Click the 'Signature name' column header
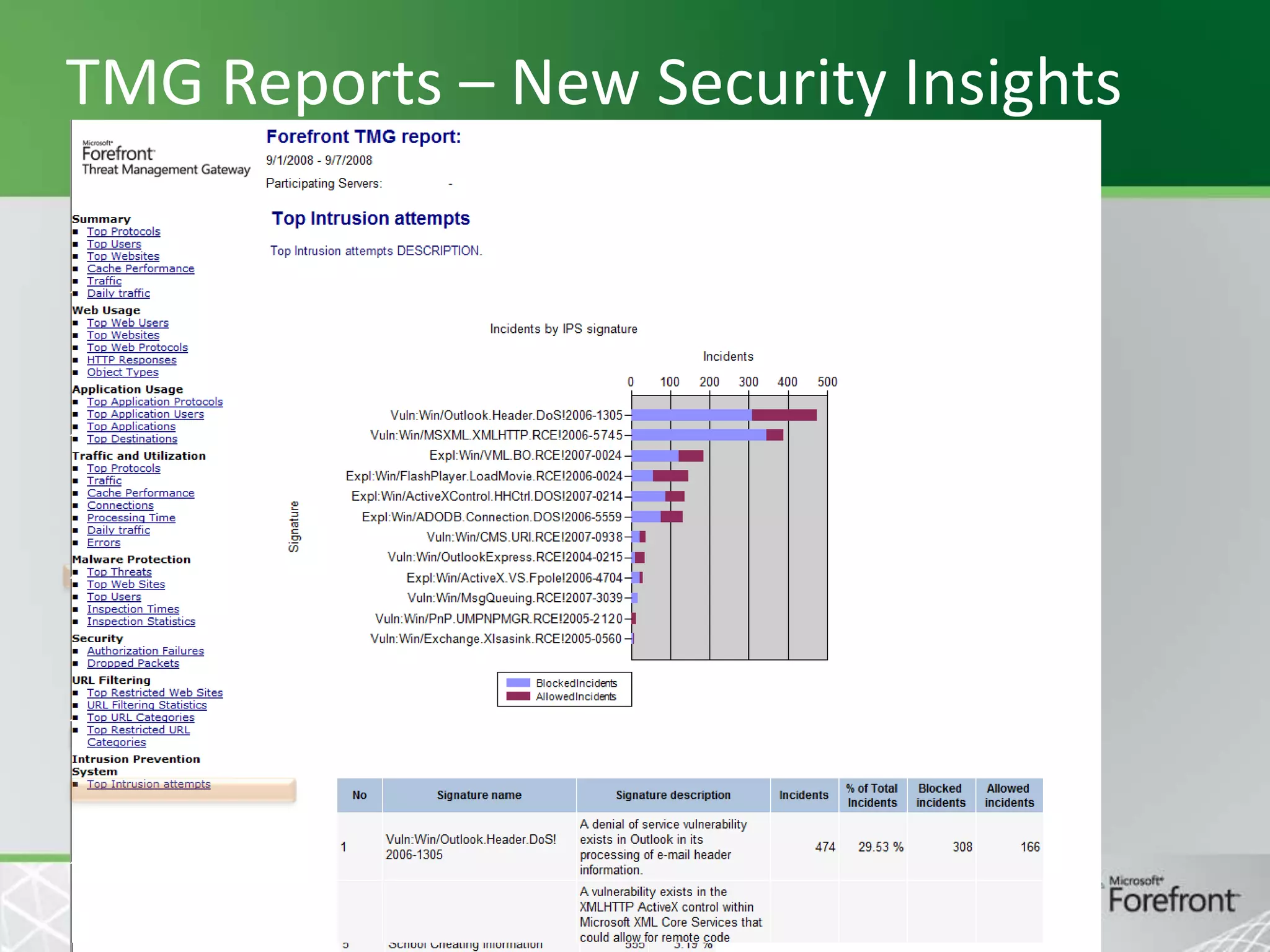The width and height of the screenshot is (1270, 952). pos(479,795)
